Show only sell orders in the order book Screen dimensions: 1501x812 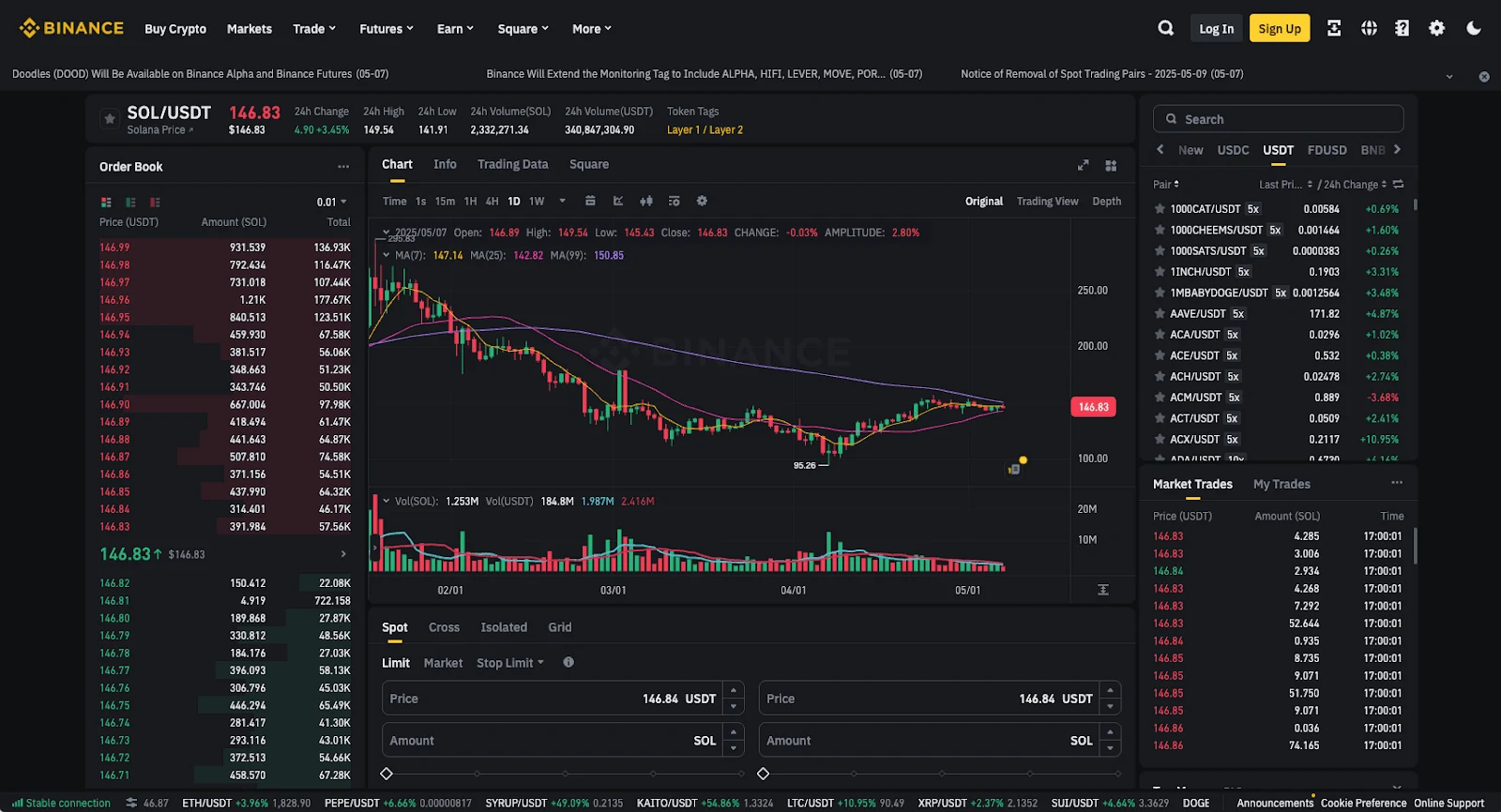pyautogui.click(x=155, y=203)
